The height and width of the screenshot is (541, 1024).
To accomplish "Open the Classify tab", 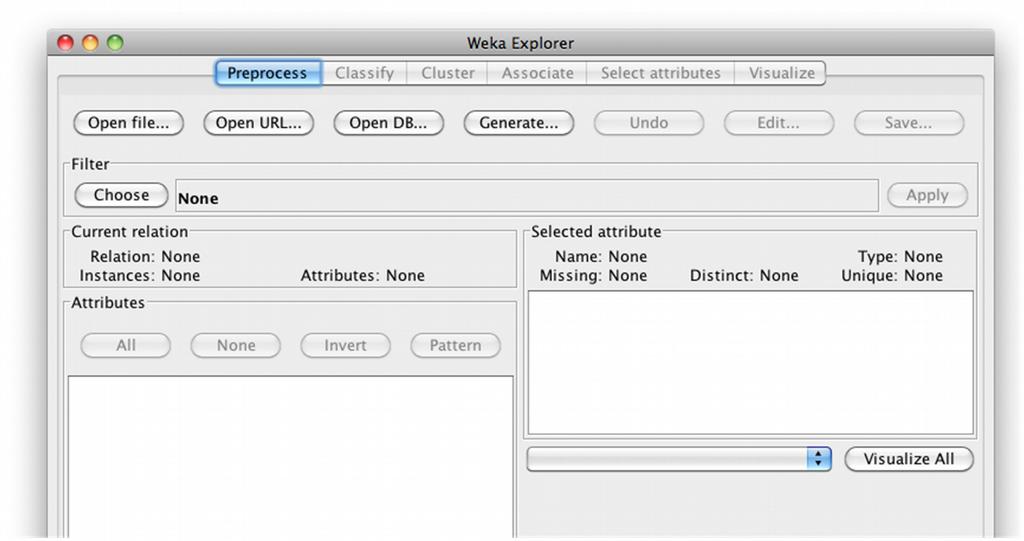I will [364, 73].
